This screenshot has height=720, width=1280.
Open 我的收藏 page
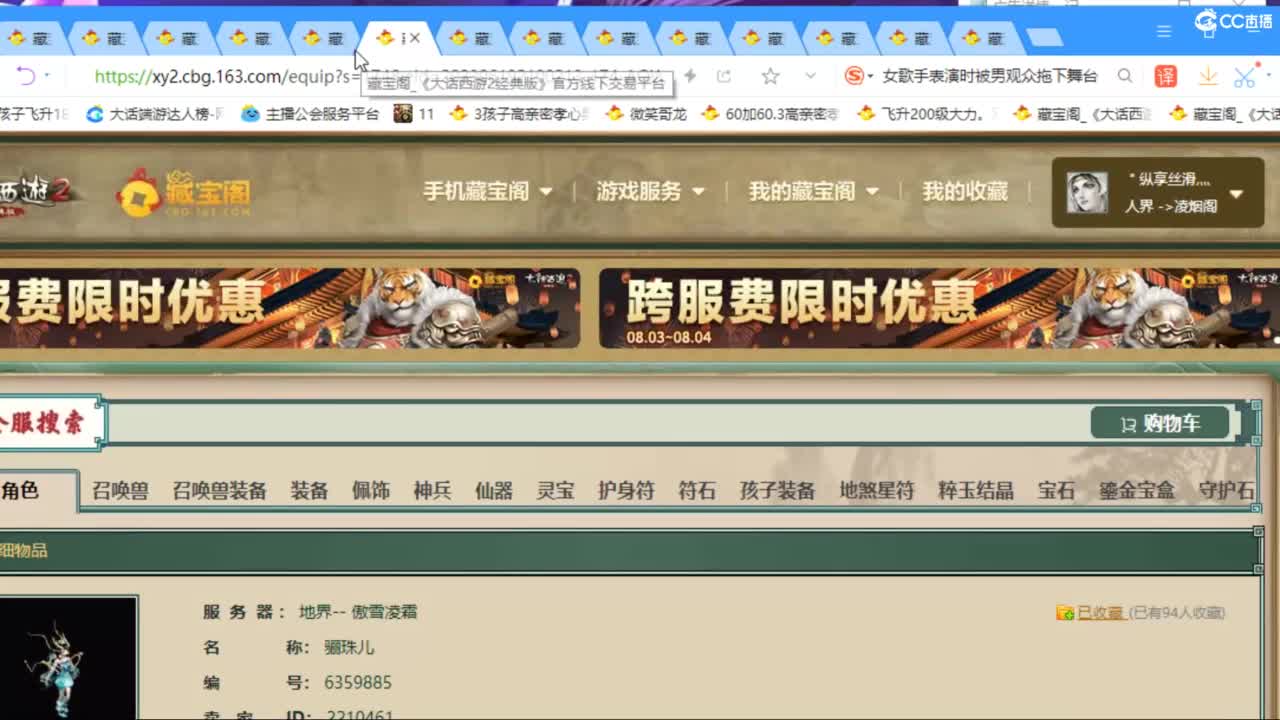[964, 190]
